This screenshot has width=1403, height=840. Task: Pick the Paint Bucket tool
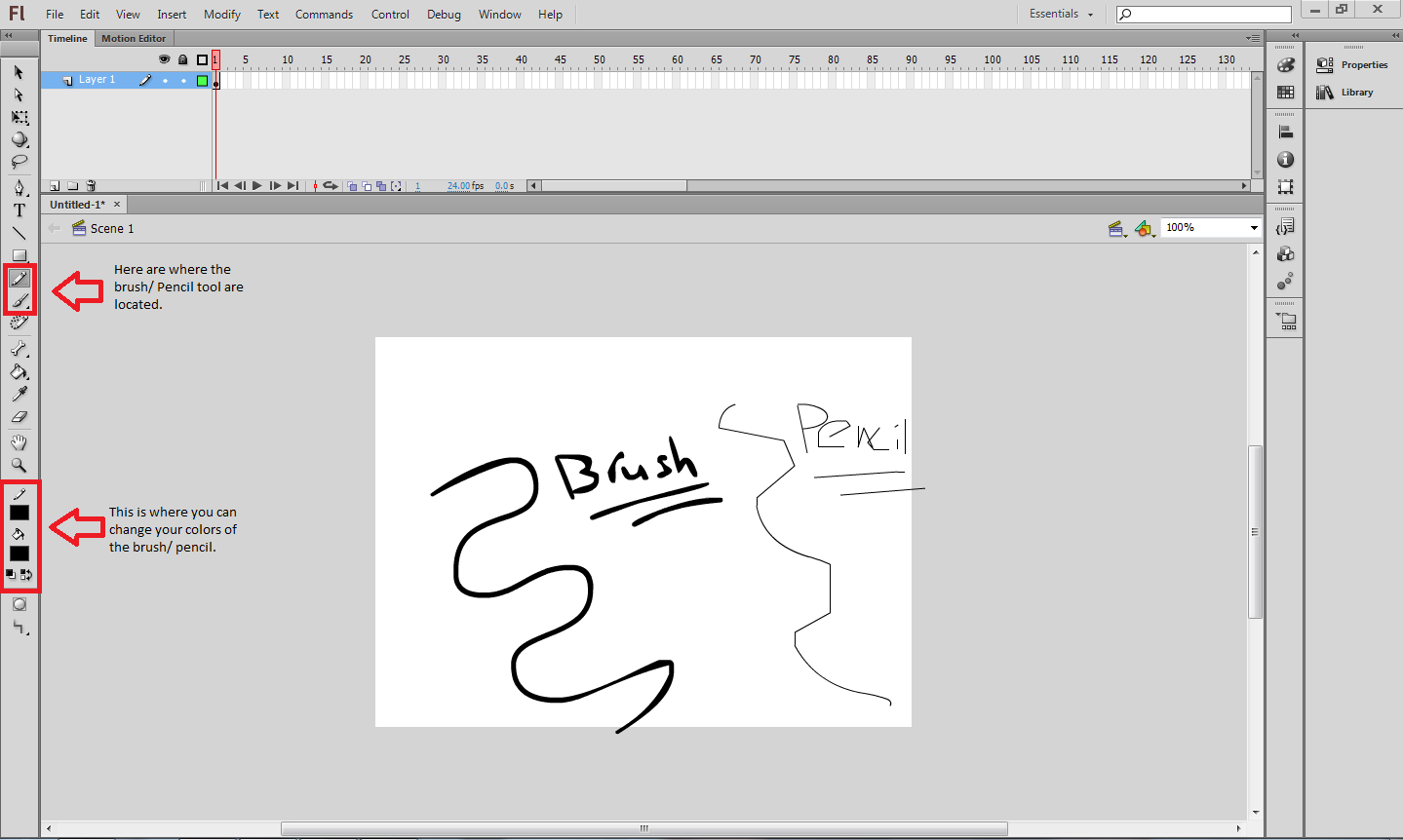pyautogui.click(x=19, y=373)
